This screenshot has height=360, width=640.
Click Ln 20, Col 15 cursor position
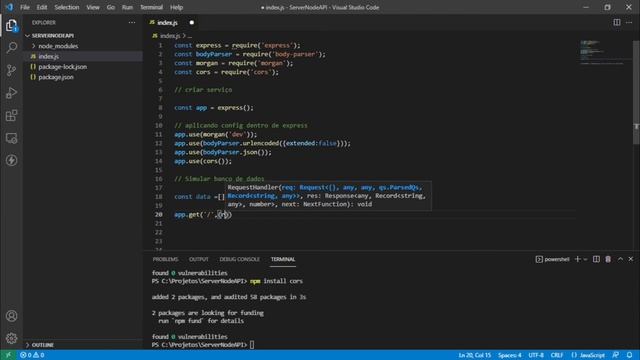[x=474, y=355]
